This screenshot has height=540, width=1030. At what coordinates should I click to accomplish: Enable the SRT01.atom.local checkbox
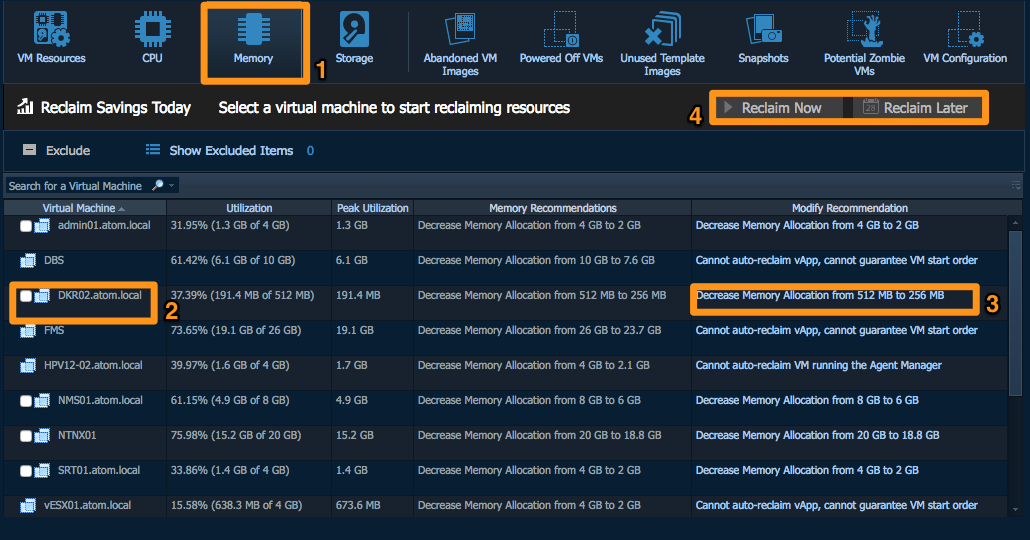click(26, 471)
